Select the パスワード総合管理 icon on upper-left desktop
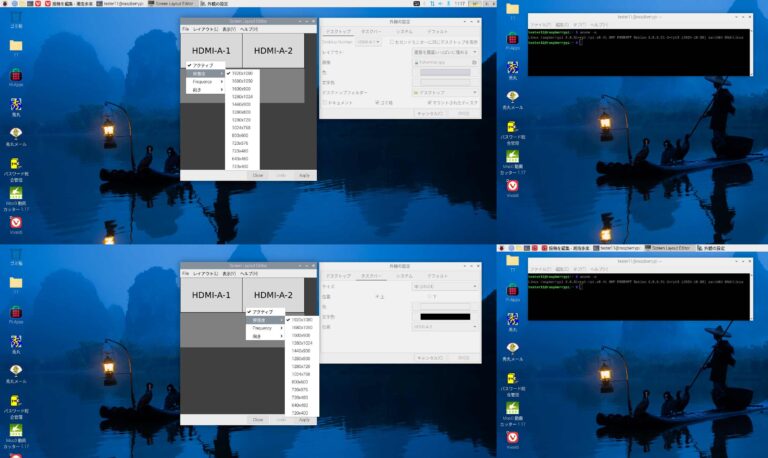This screenshot has height=458, width=768. click(16, 169)
